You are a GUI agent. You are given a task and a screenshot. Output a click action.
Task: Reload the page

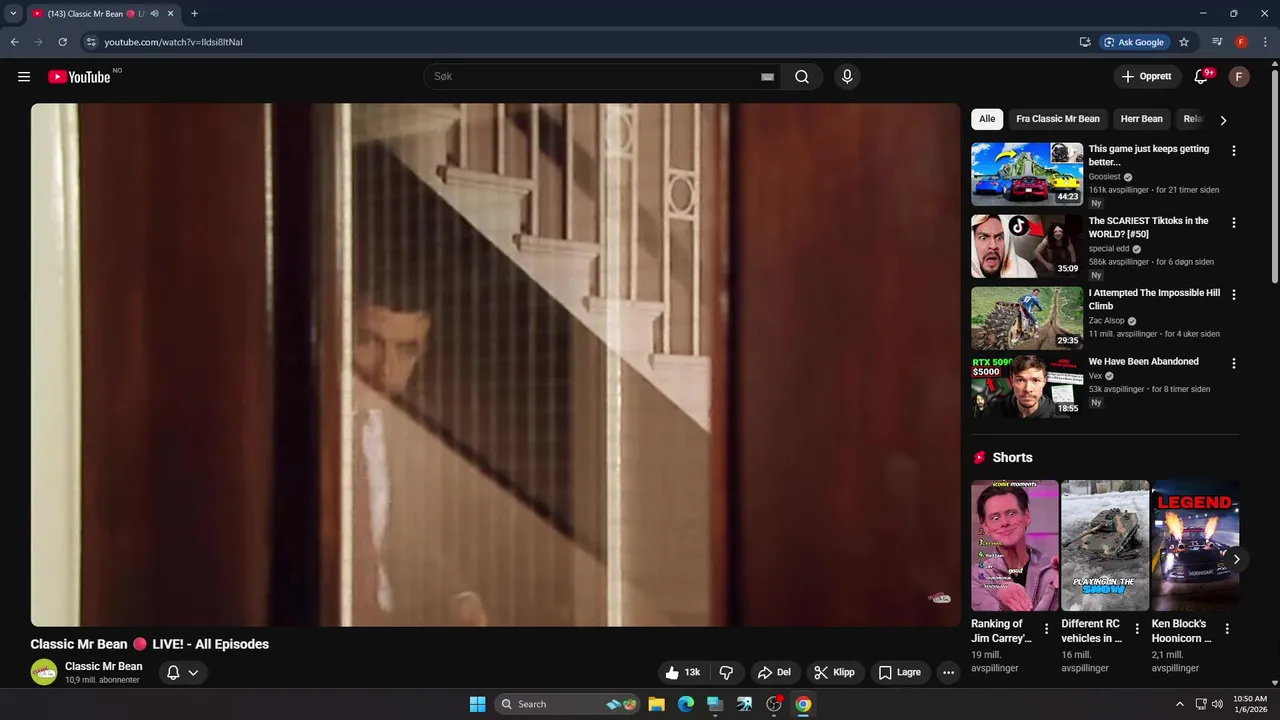(62, 42)
